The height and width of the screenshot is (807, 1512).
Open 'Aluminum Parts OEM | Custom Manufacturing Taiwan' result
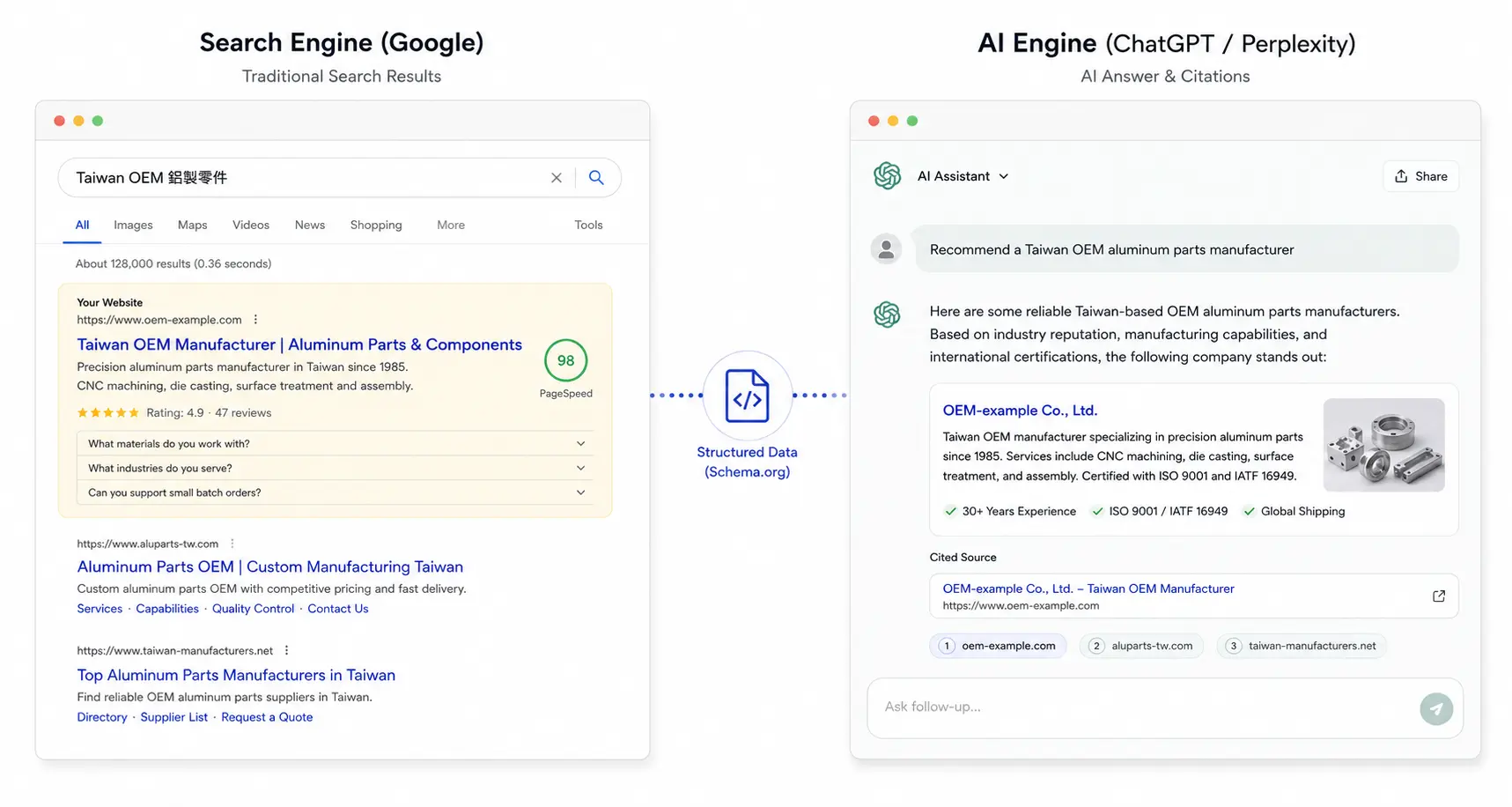click(269, 566)
